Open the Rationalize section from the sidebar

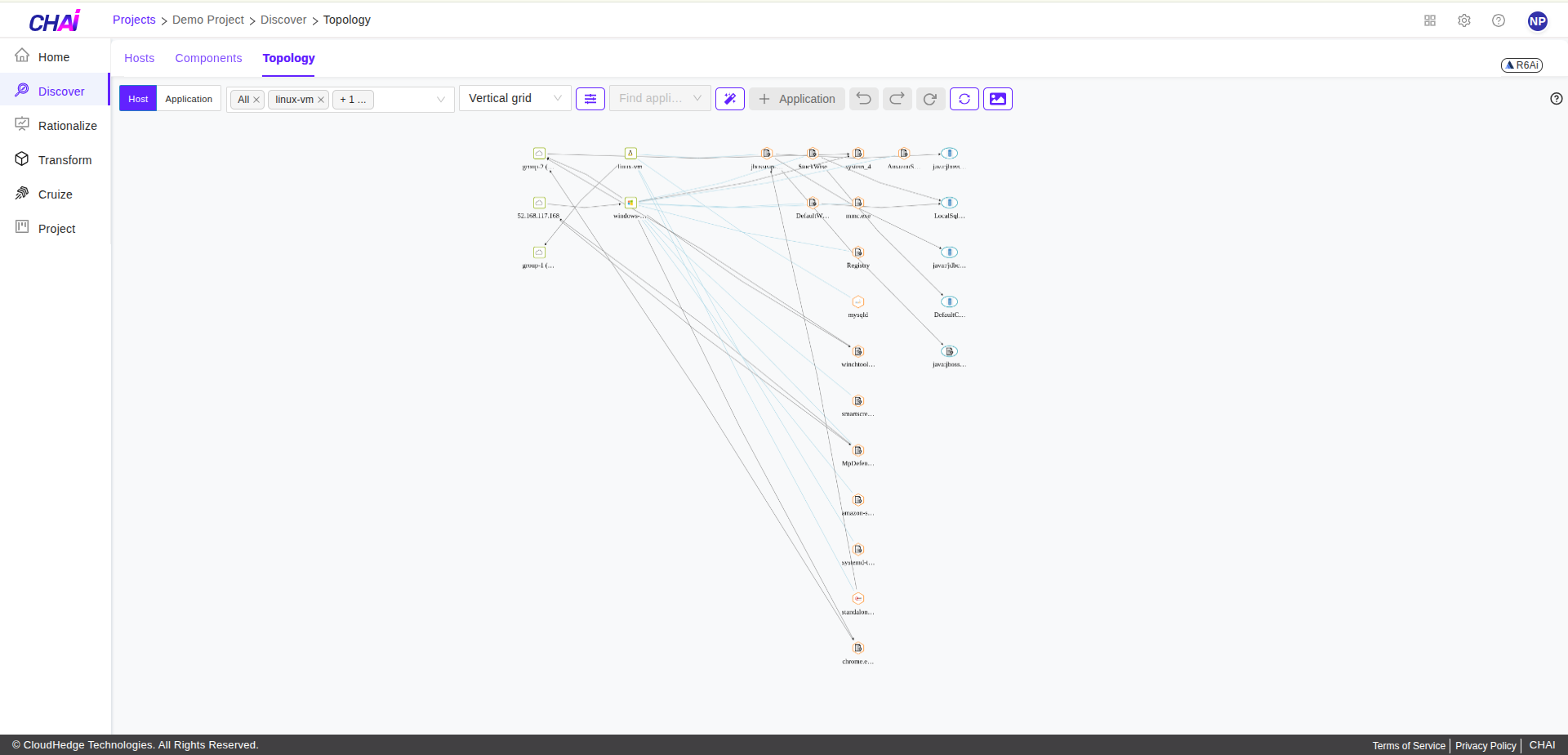pos(22,125)
